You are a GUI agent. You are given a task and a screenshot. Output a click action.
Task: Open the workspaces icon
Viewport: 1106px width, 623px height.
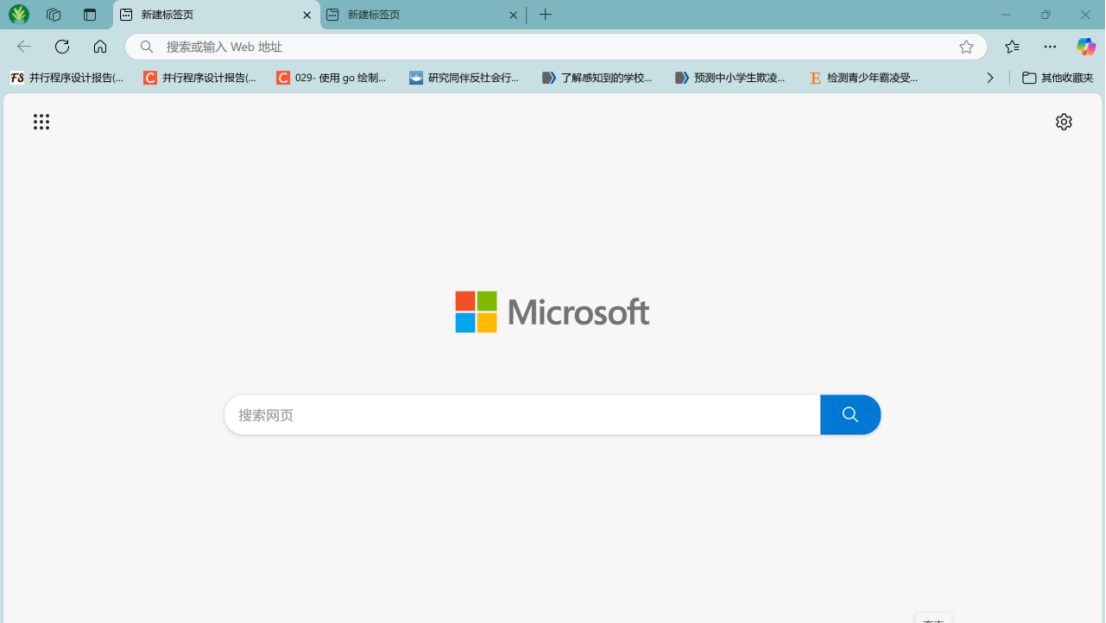click(54, 14)
